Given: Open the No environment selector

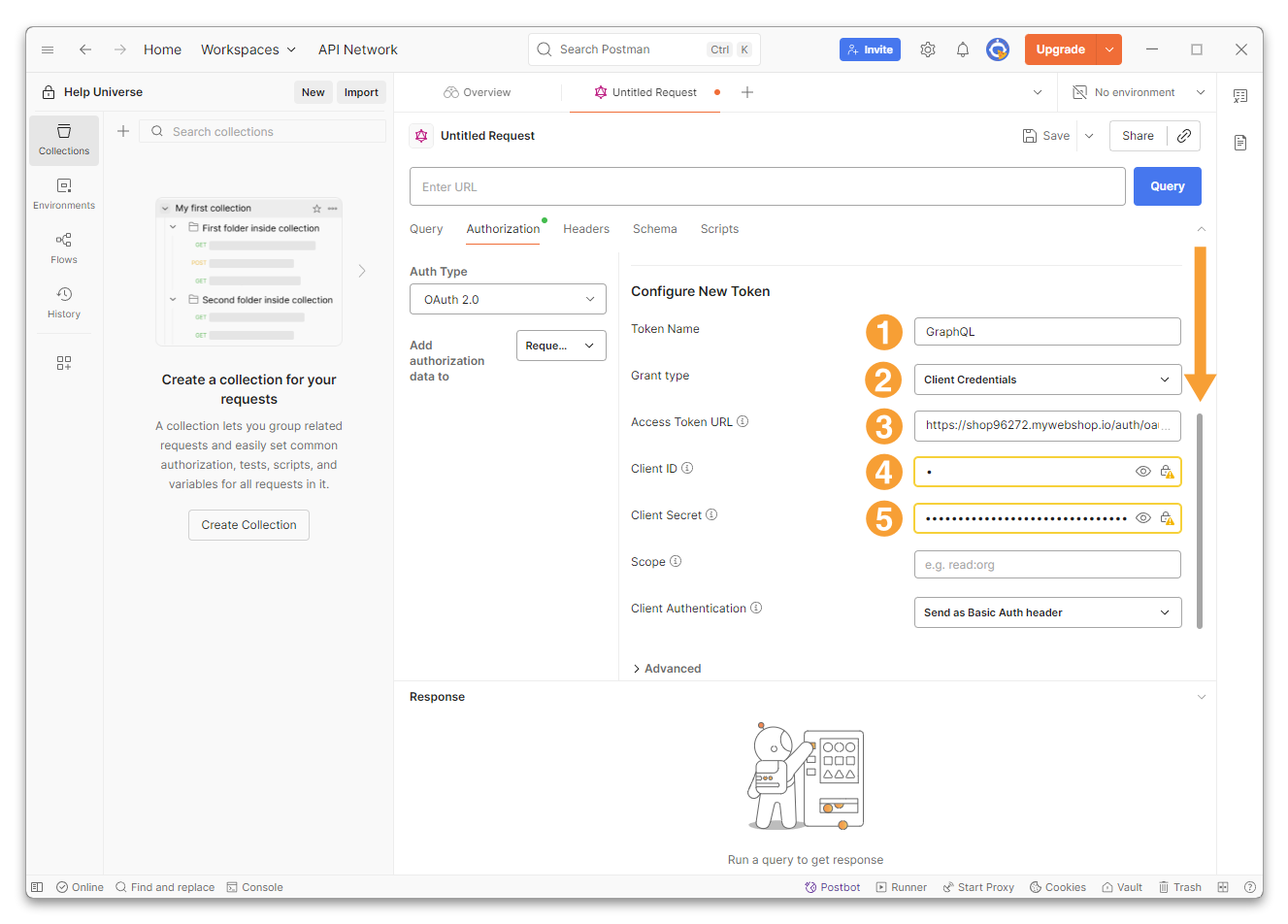Looking at the screenshot, I should (1139, 92).
